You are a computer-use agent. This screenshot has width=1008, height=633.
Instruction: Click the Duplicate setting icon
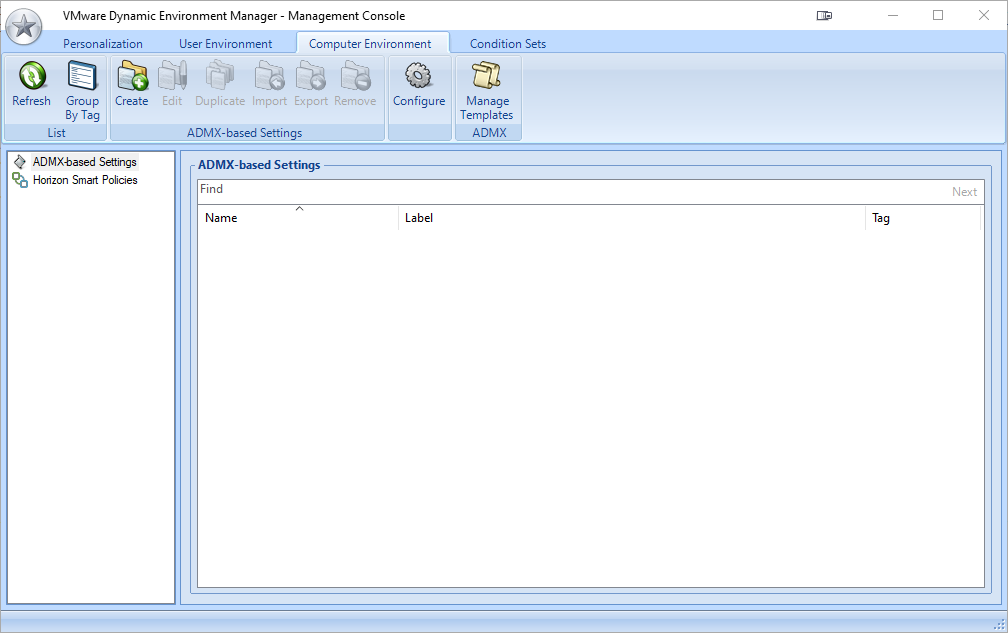220,76
